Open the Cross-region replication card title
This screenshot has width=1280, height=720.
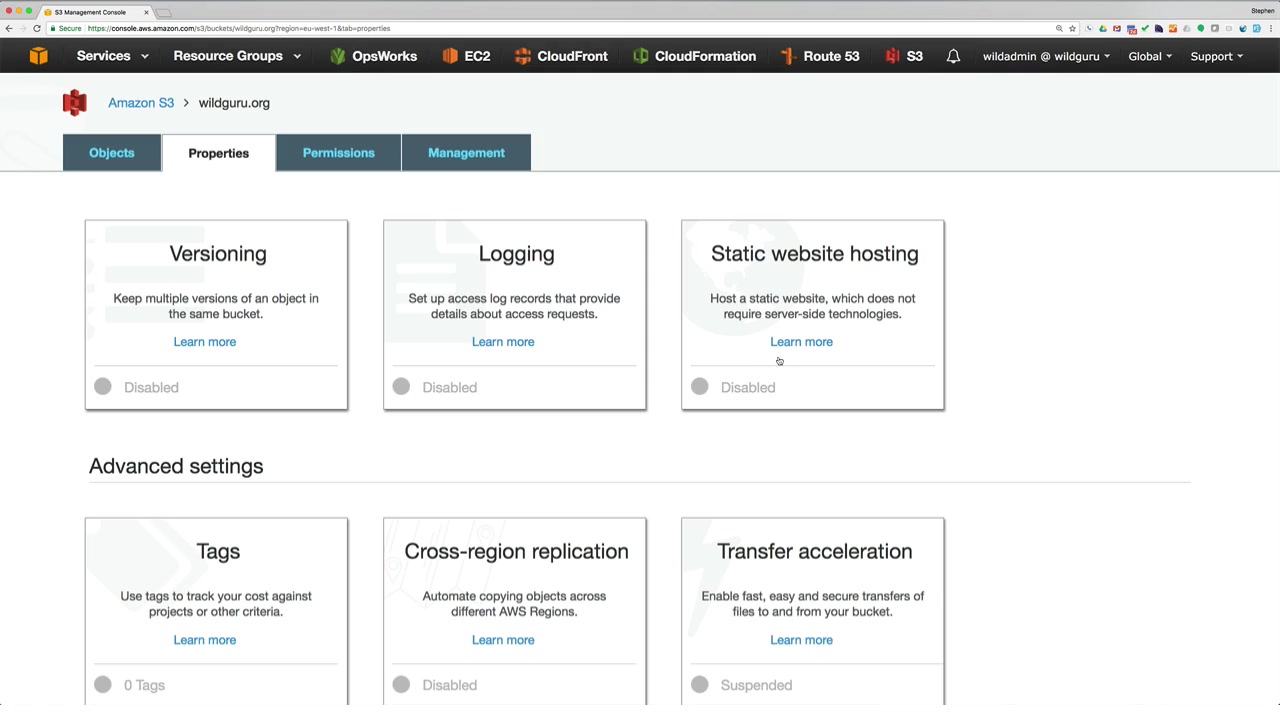(x=516, y=552)
